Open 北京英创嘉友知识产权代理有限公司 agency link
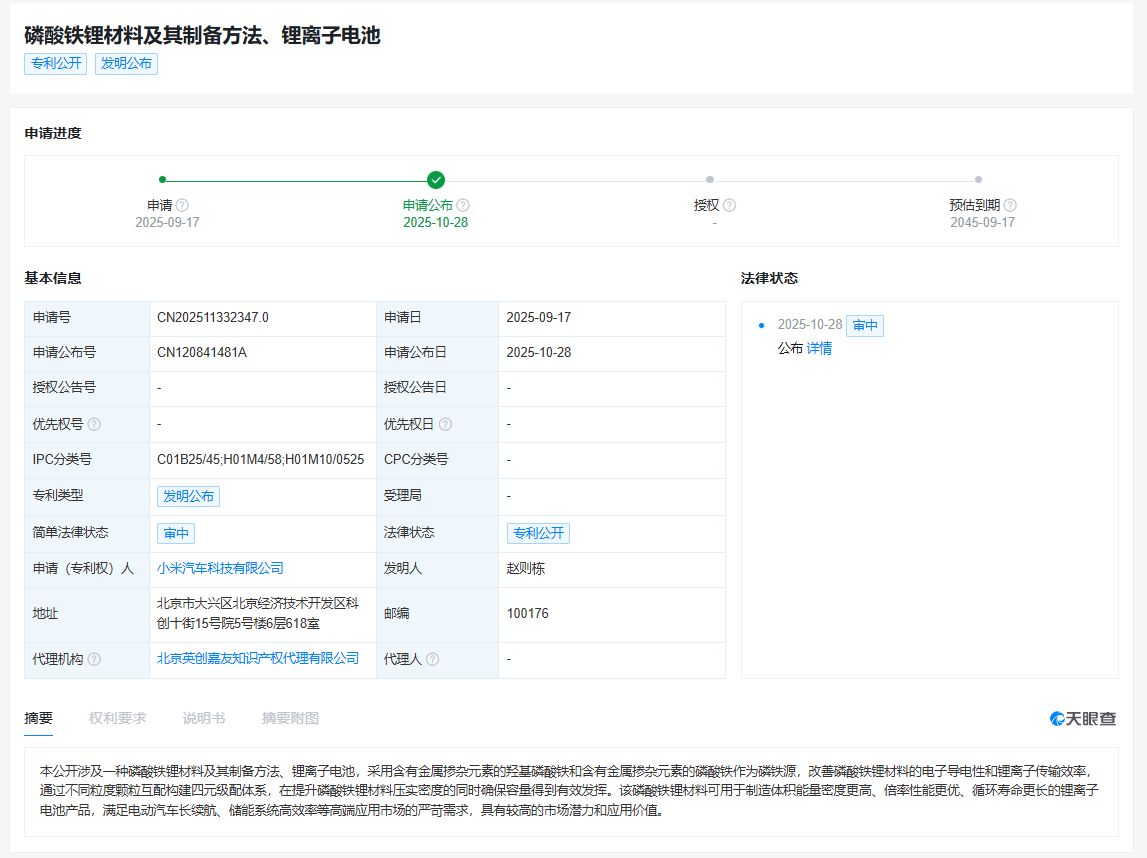 coord(258,658)
